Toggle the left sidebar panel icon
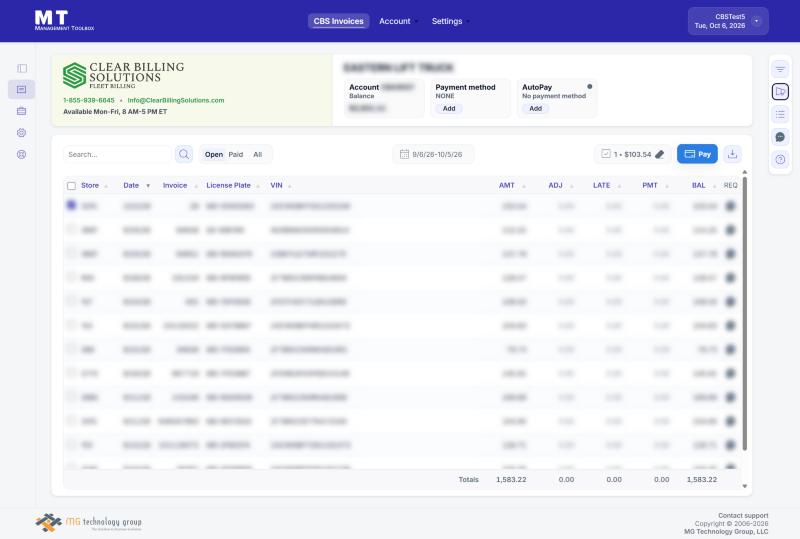This screenshot has height=539, width=800. tap(21, 68)
